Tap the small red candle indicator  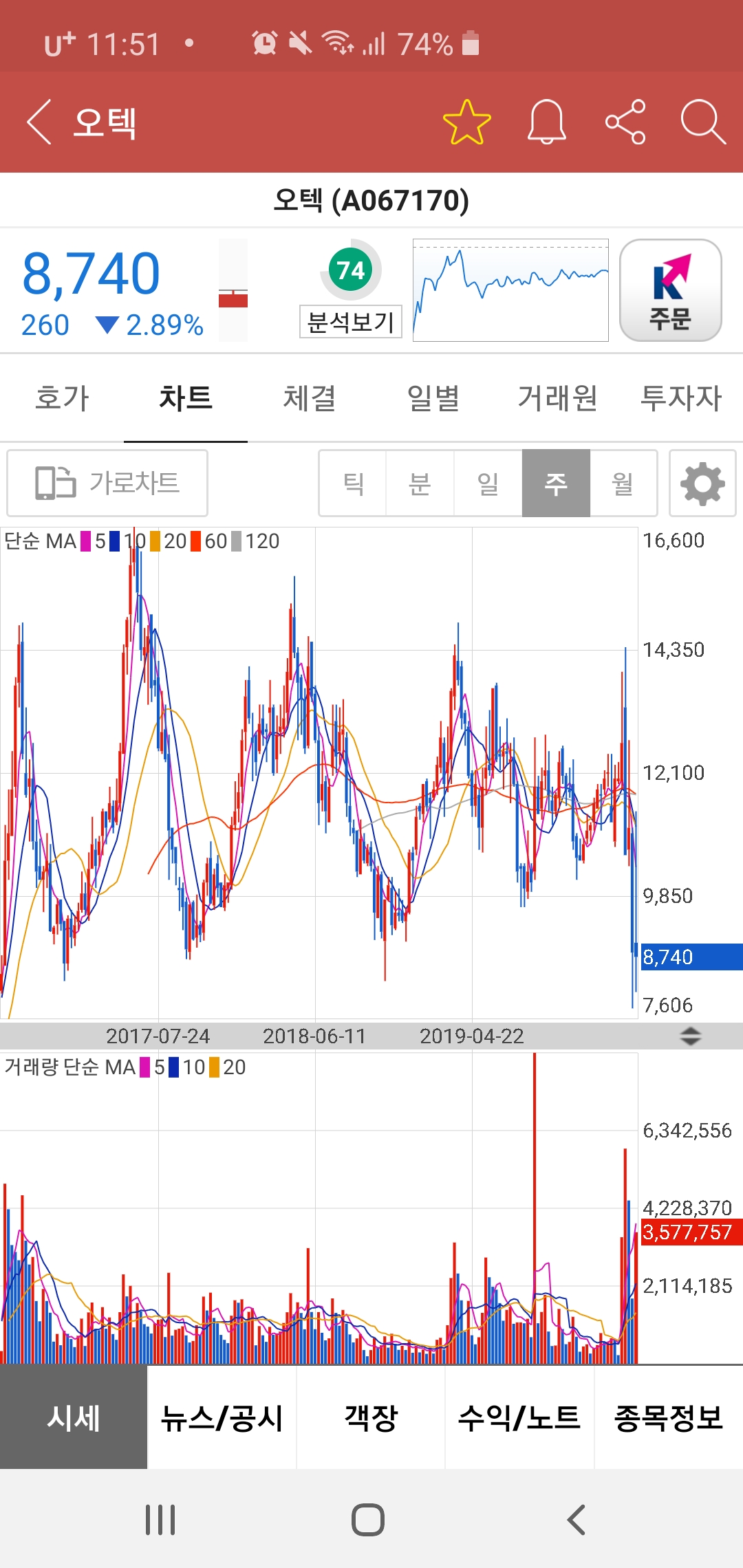click(233, 298)
